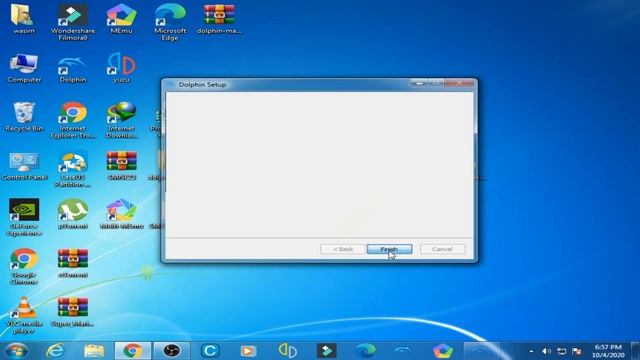Select the MEmu desktop shortcut
The image size is (640, 360).
121,19
